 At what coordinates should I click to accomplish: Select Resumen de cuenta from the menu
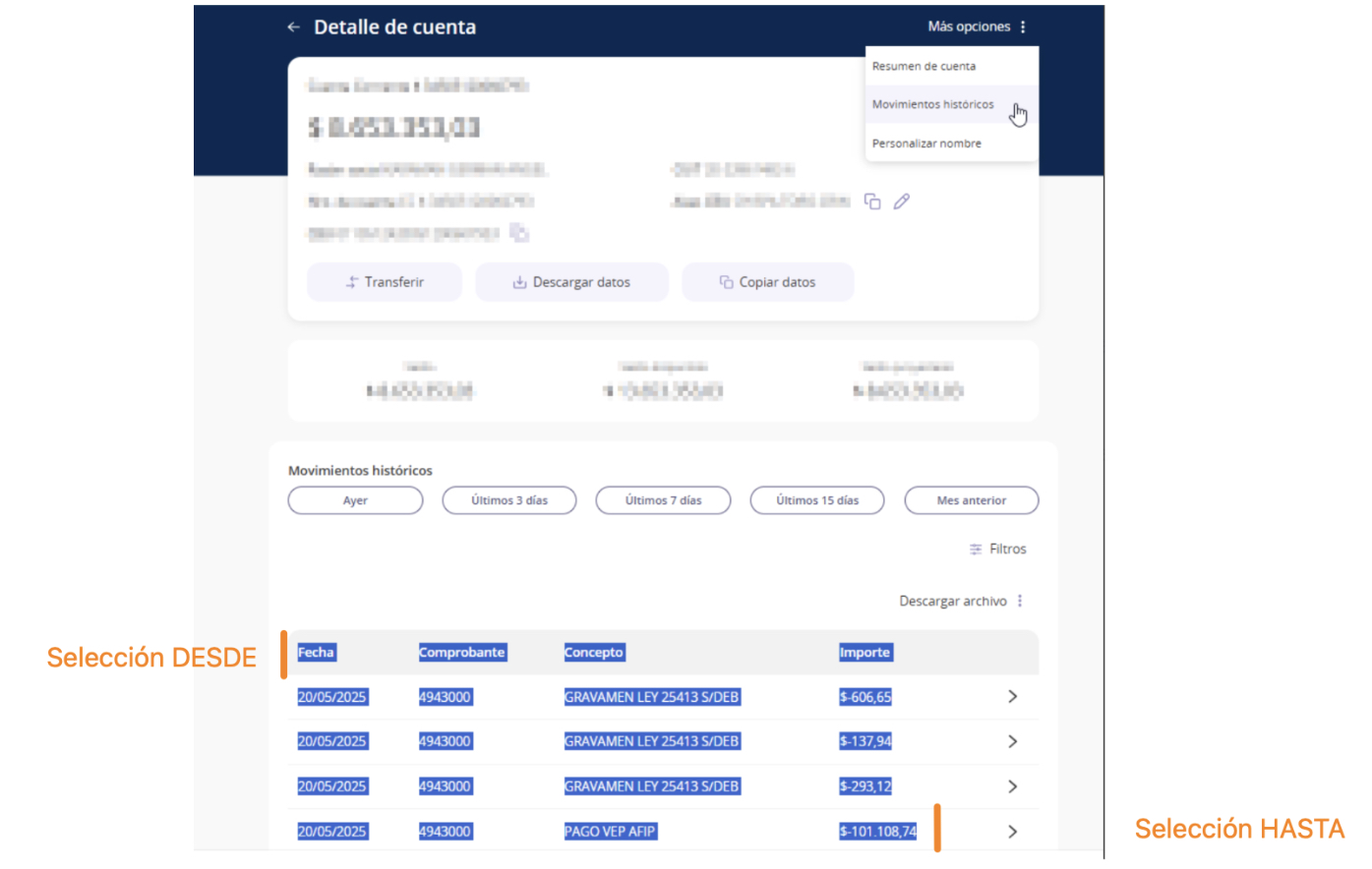point(924,67)
